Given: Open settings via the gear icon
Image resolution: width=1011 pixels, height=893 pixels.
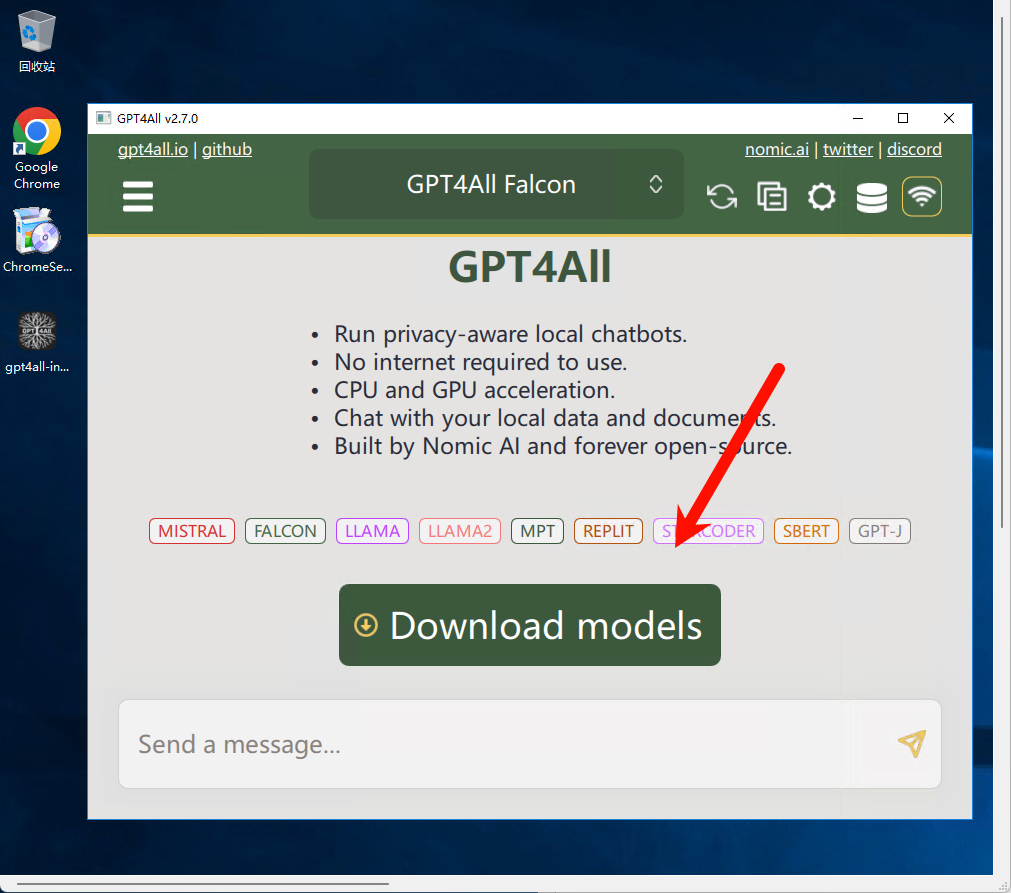Looking at the screenshot, I should [x=821, y=196].
